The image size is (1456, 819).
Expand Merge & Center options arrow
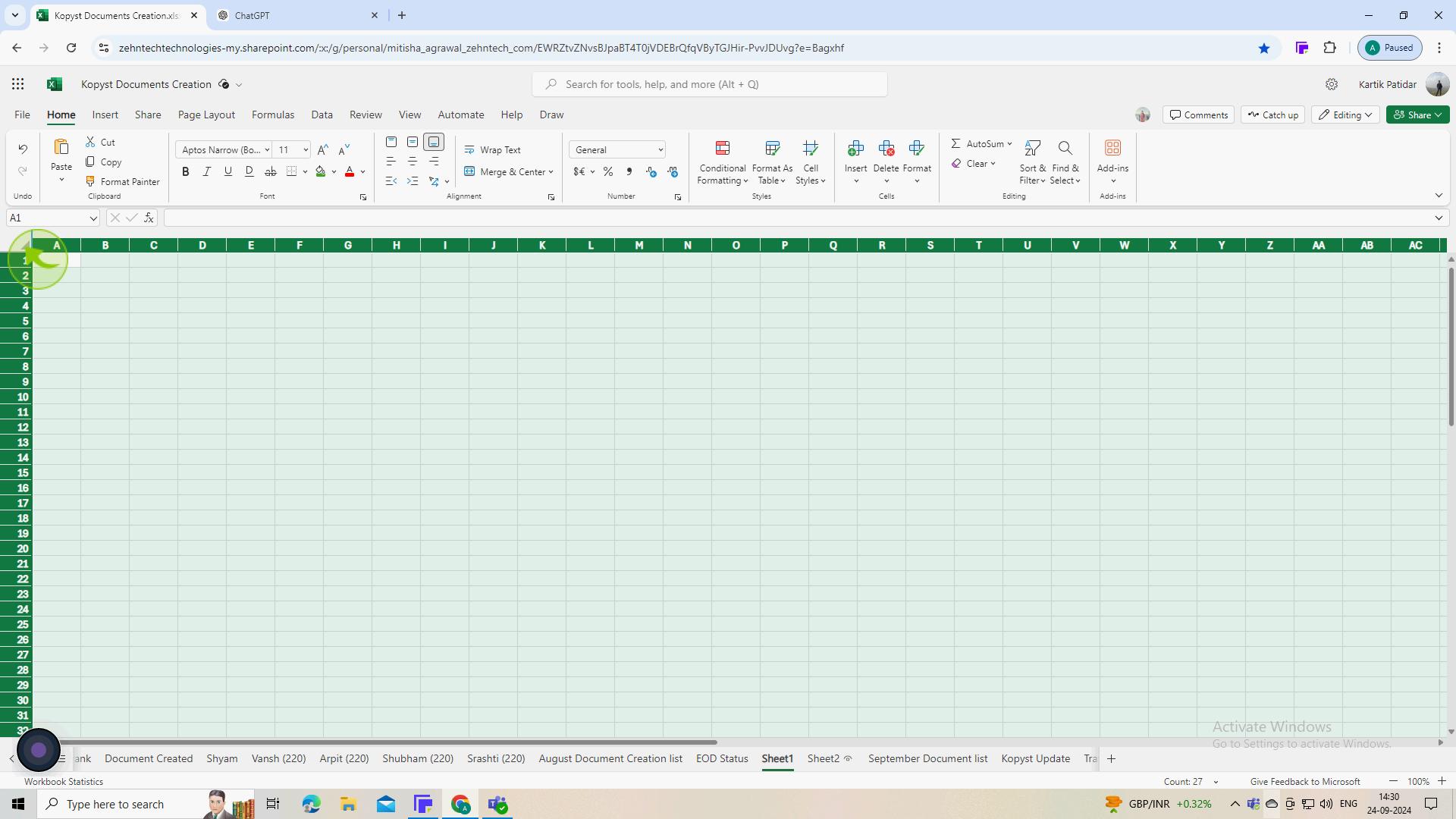point(551,172)
